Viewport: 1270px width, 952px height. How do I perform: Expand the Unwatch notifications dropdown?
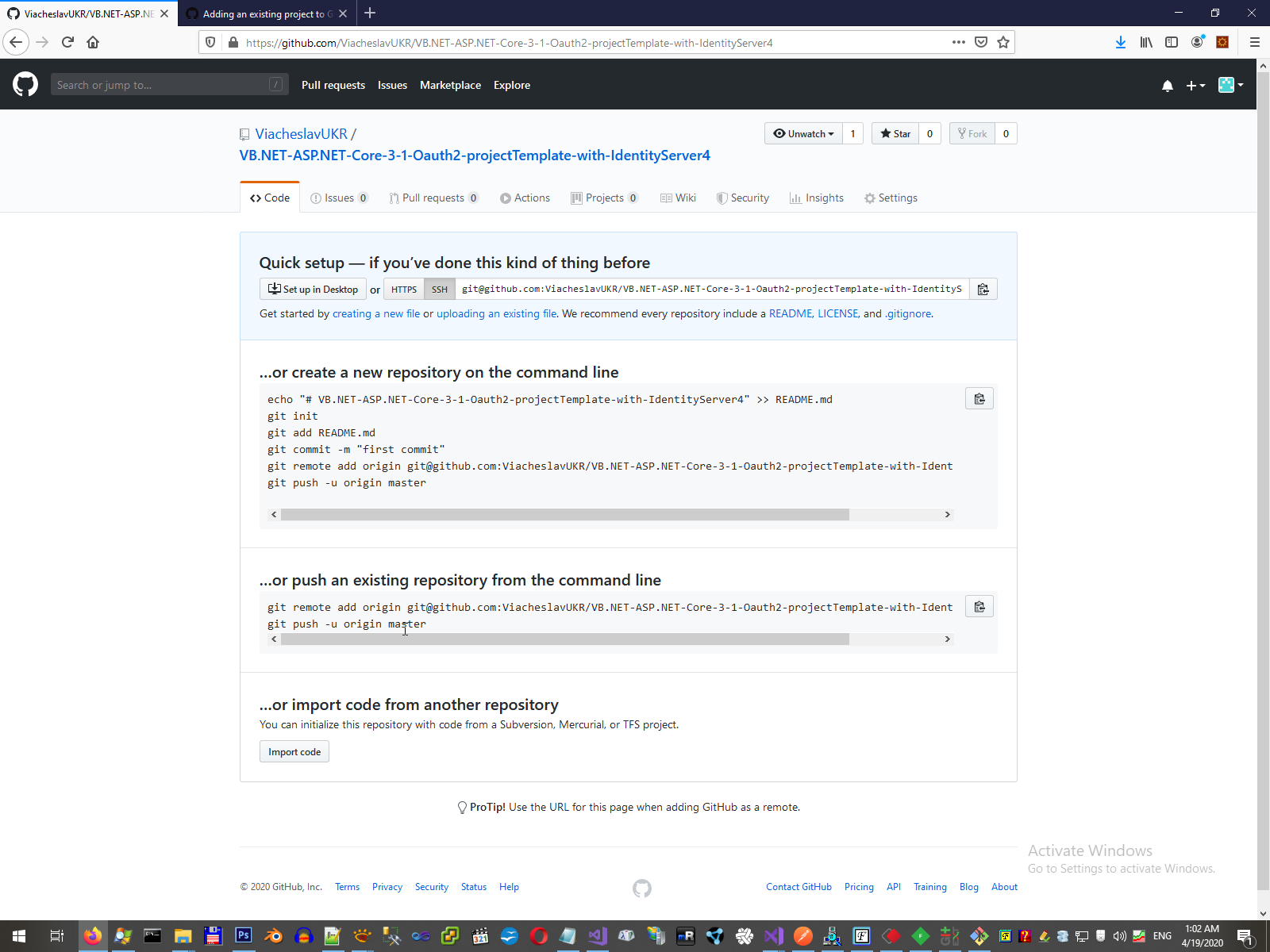803,133
